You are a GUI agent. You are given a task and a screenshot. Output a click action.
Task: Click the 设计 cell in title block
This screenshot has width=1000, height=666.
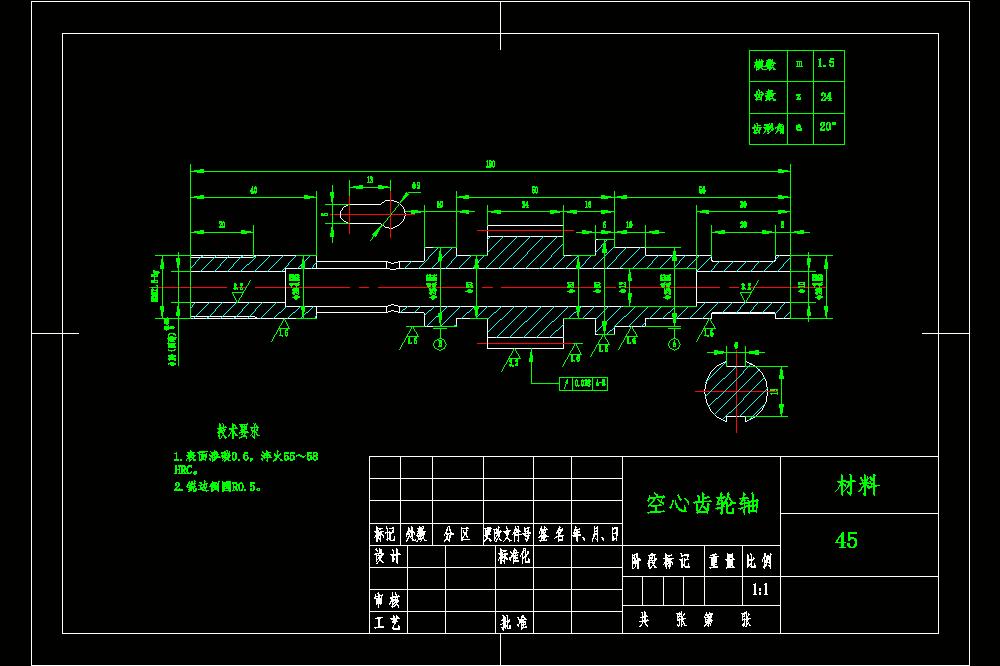388,556
